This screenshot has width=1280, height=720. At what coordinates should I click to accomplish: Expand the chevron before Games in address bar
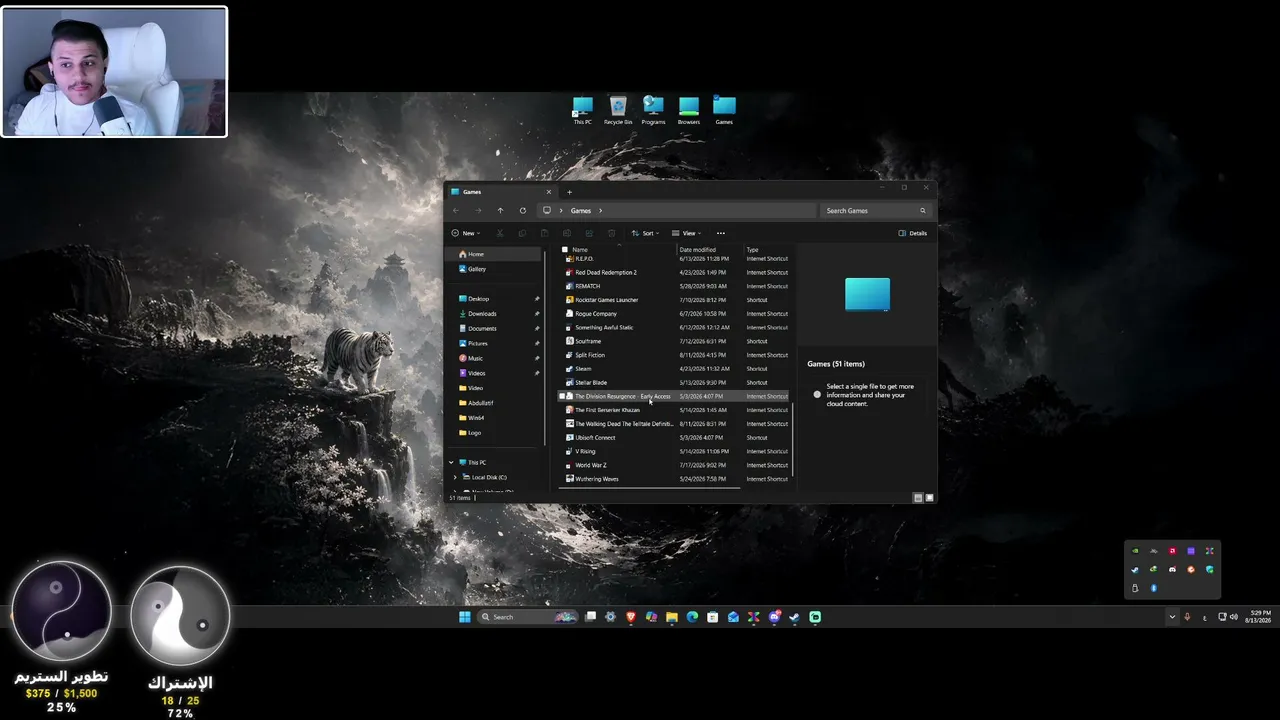[x=562, y=211]
